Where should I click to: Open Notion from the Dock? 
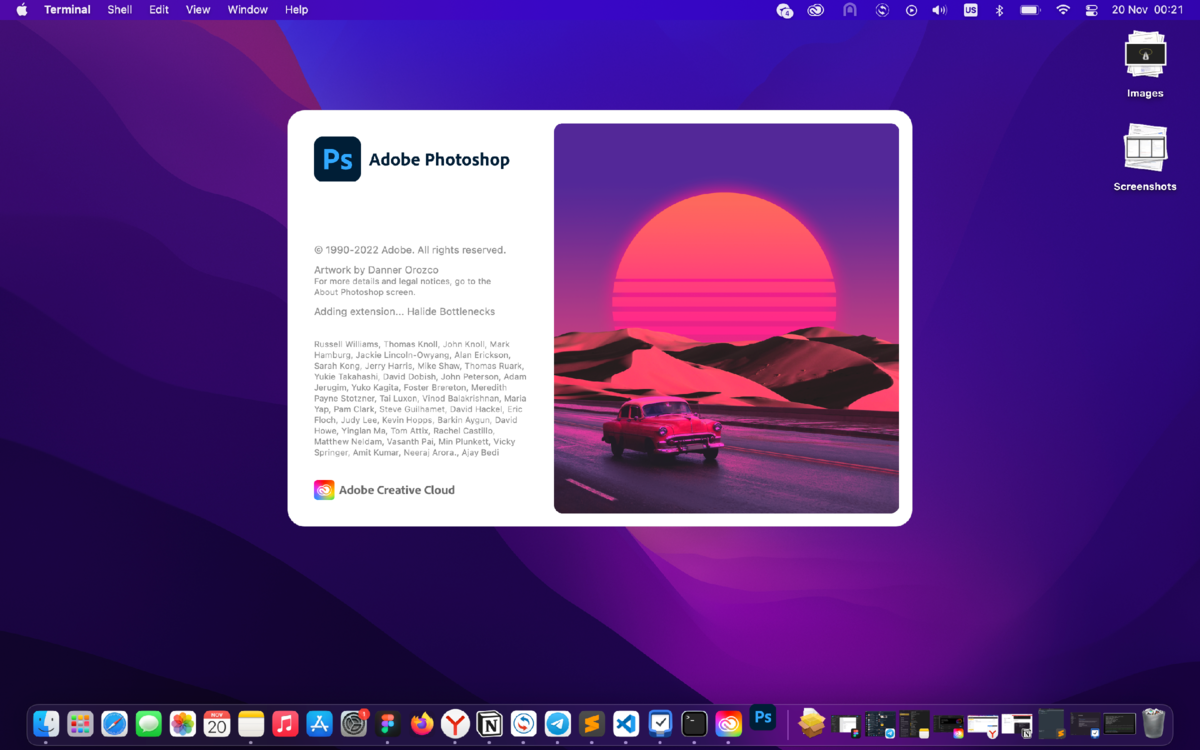(x=490, y=723)
